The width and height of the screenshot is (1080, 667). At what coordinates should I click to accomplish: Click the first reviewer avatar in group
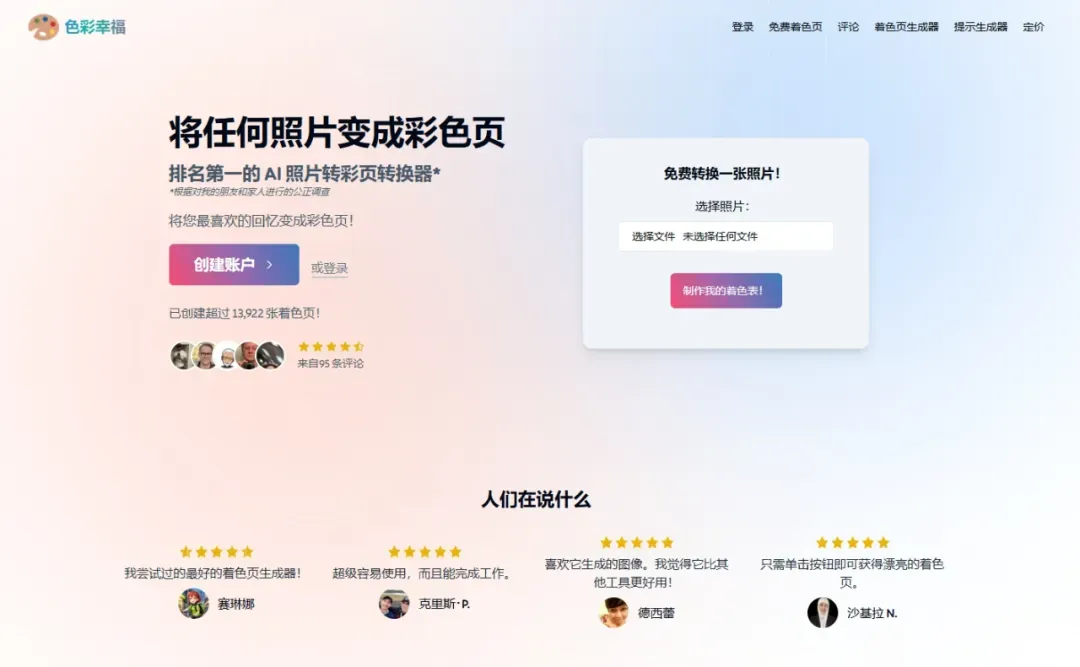click(x=183, y=356)
